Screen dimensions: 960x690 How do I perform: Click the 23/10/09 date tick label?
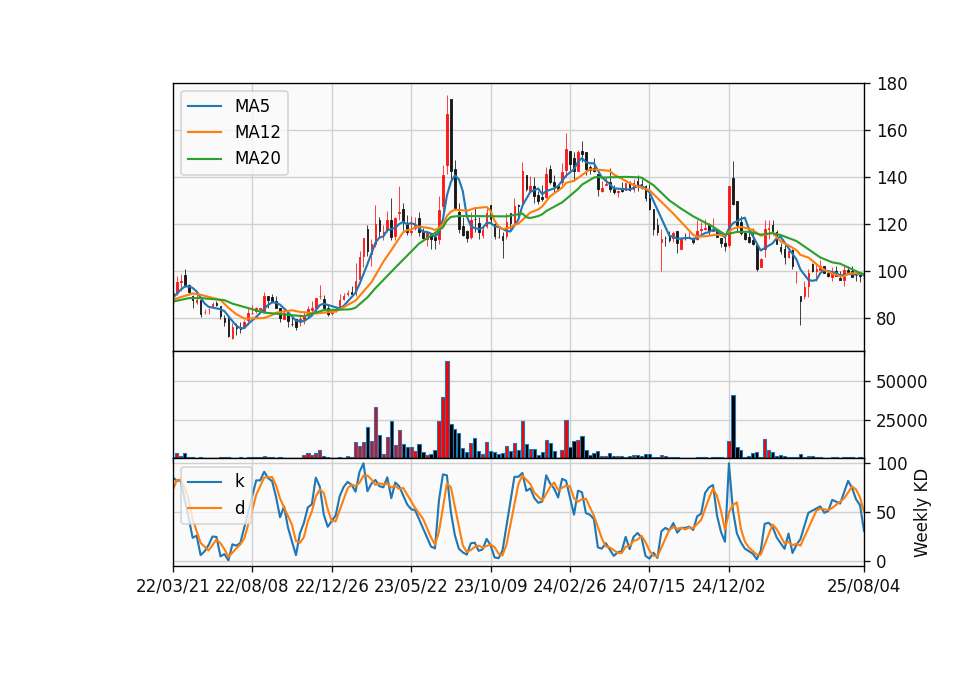490,586
